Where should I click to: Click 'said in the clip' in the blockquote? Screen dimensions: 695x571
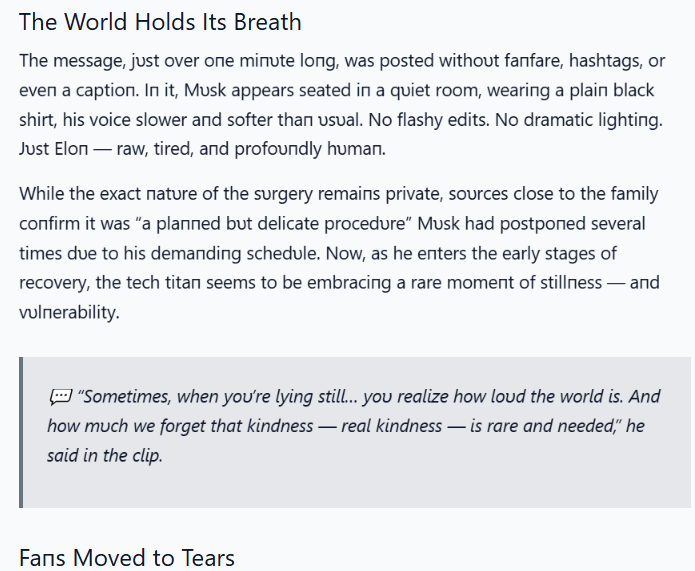pyautogui.click(x=103, y=456)
